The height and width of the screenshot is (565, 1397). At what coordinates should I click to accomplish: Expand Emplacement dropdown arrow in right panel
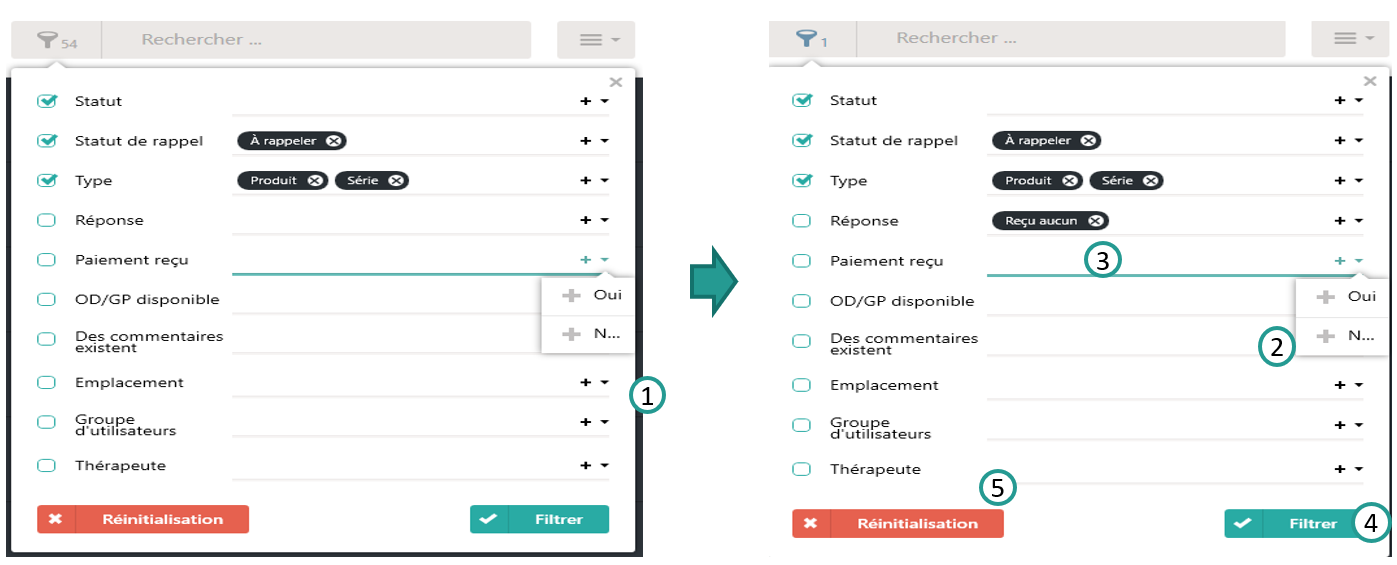[1359, 385]
